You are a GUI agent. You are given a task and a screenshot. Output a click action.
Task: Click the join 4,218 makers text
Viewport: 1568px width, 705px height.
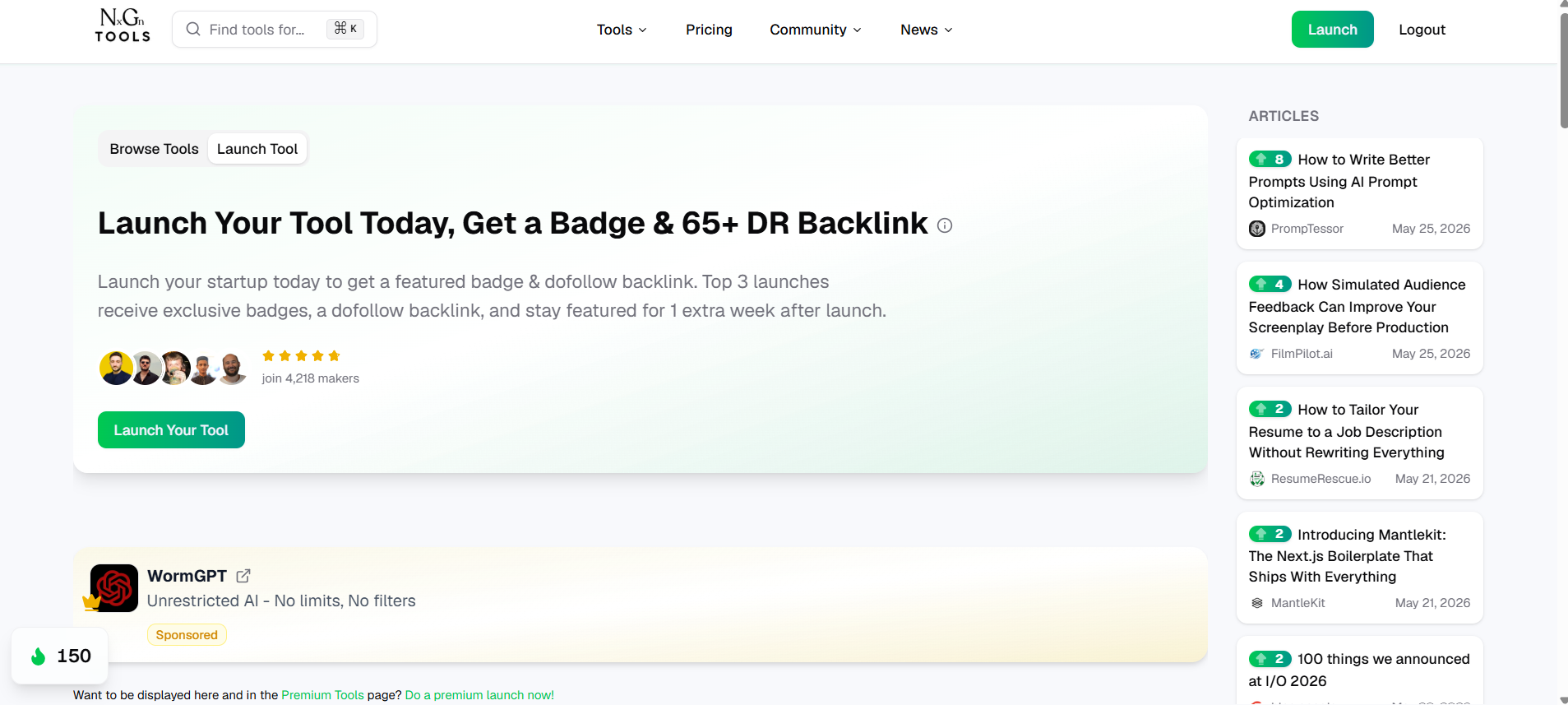[x=310, y=378]
